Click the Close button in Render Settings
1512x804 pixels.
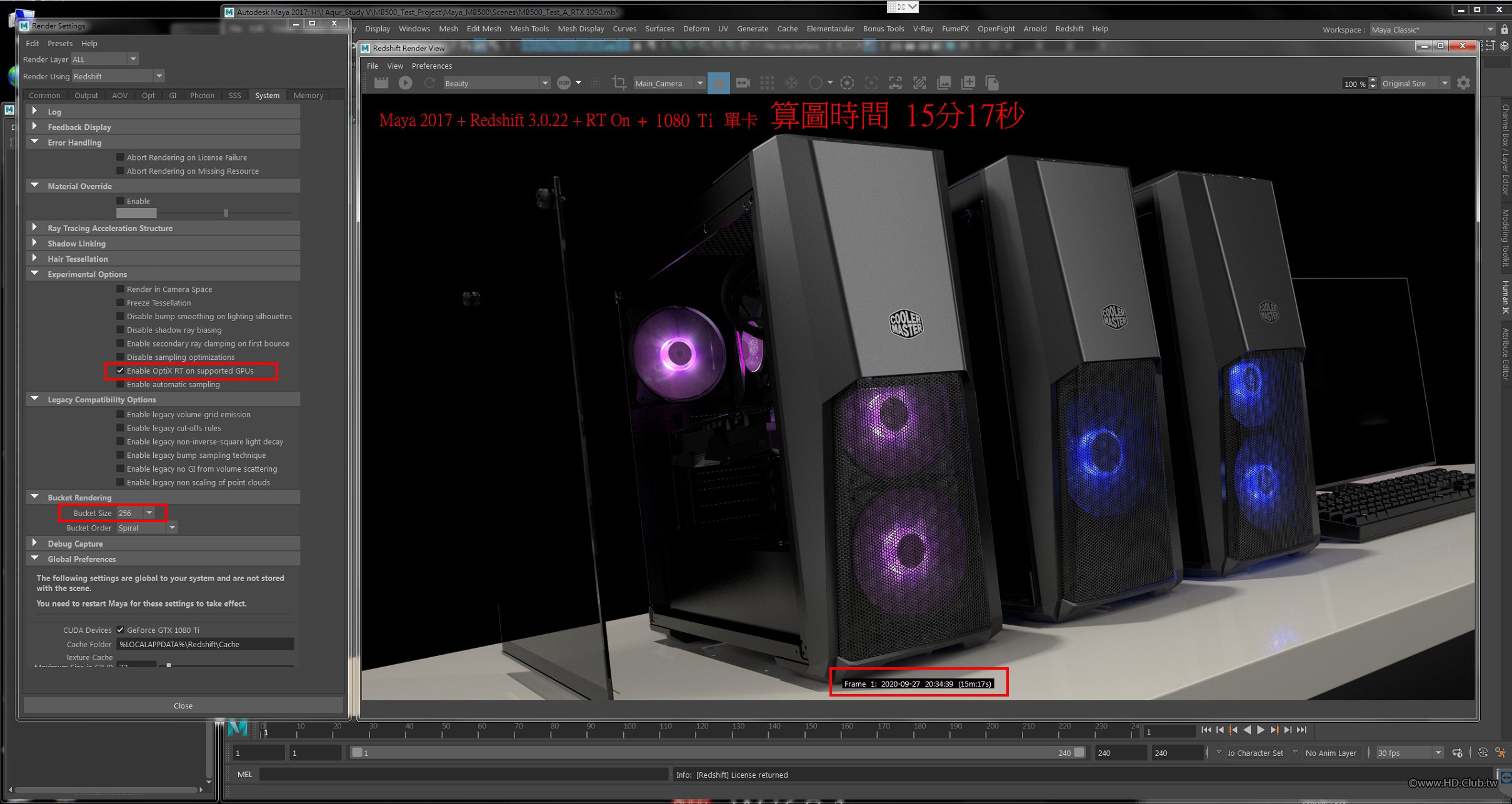[183, 705]
